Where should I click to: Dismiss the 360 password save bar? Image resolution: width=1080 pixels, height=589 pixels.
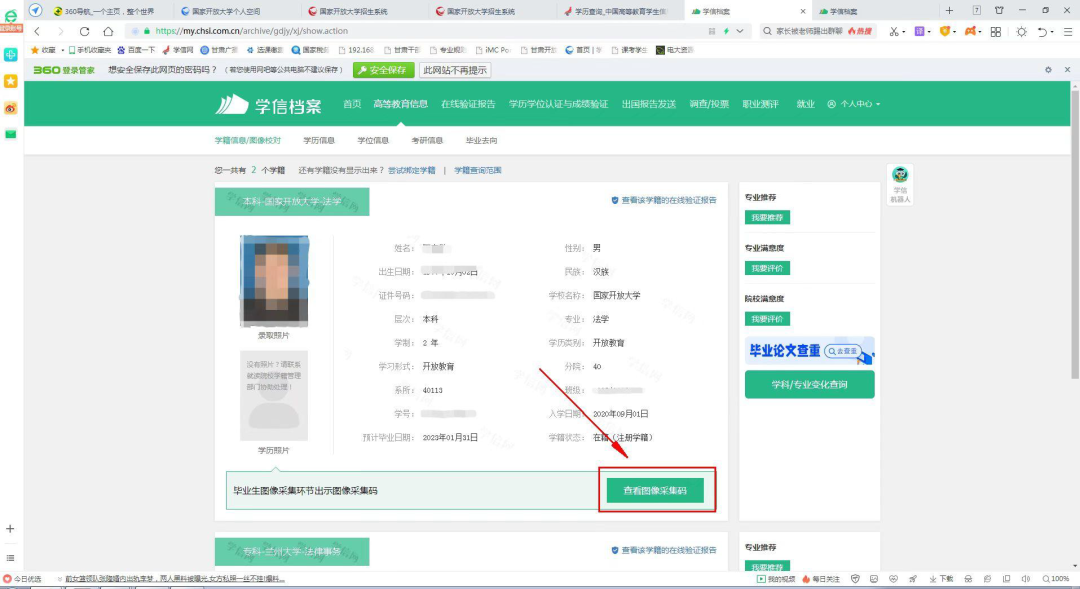[1067, 70]
